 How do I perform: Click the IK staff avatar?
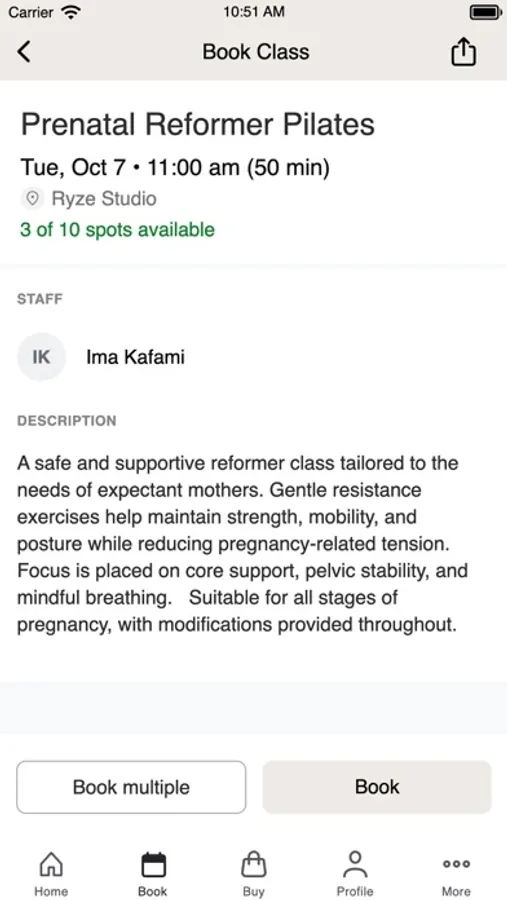(41, 357)
